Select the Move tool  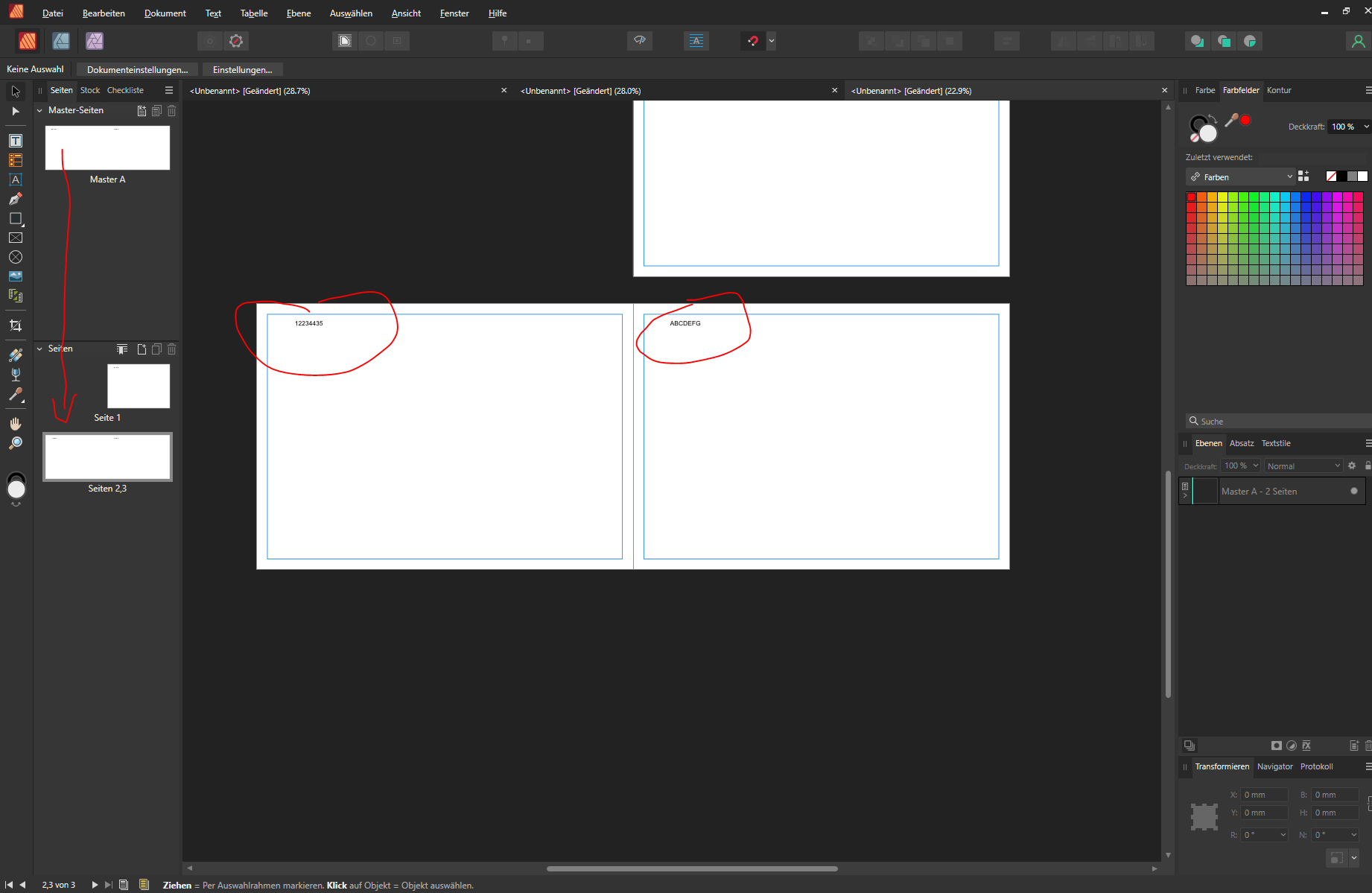tap(16, 91)
